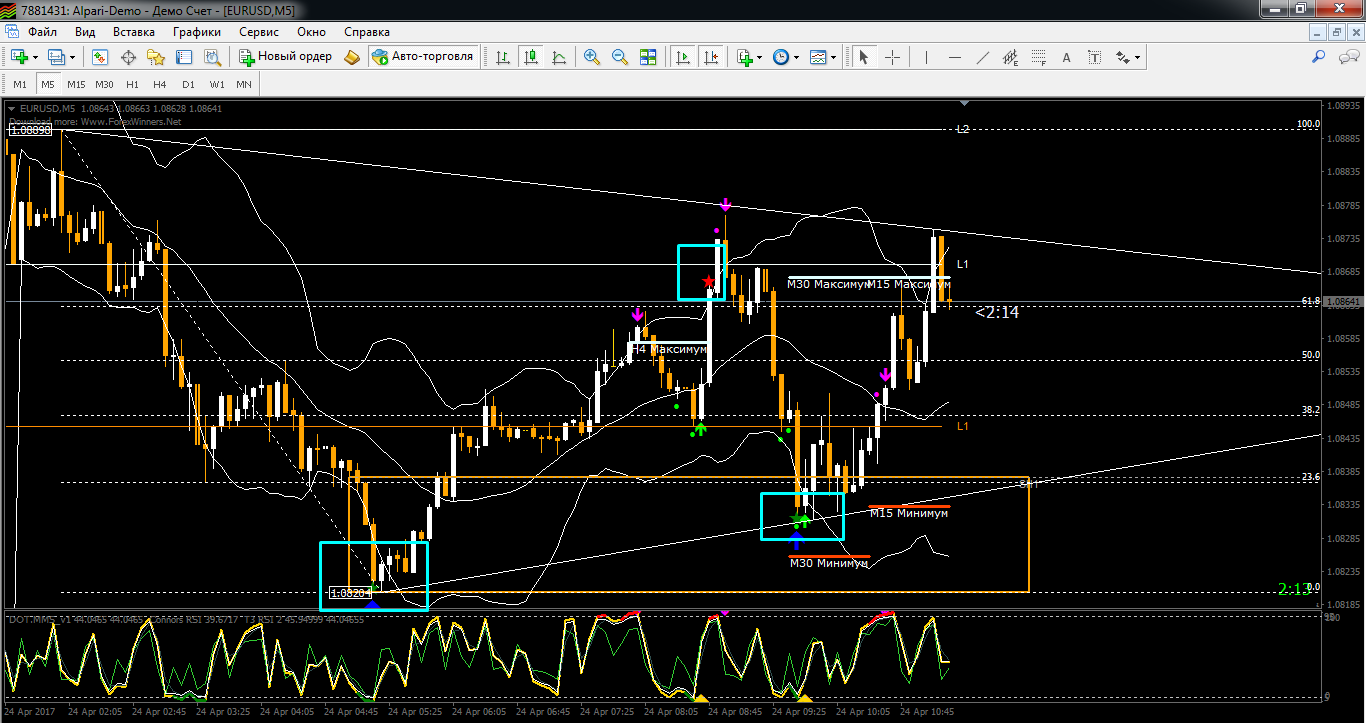Select the Crosshair tool
Screen dimensions: 1366x723
pos(892,57)
